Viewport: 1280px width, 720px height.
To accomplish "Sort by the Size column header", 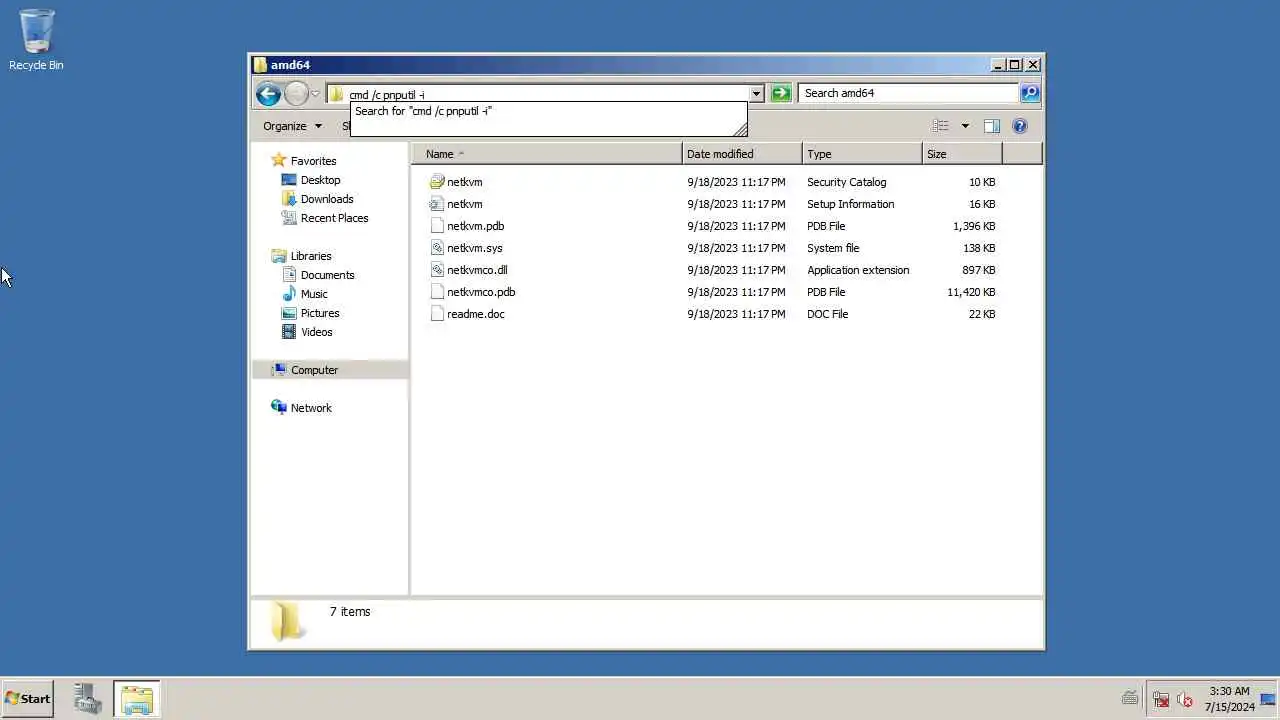I will 962,154.
